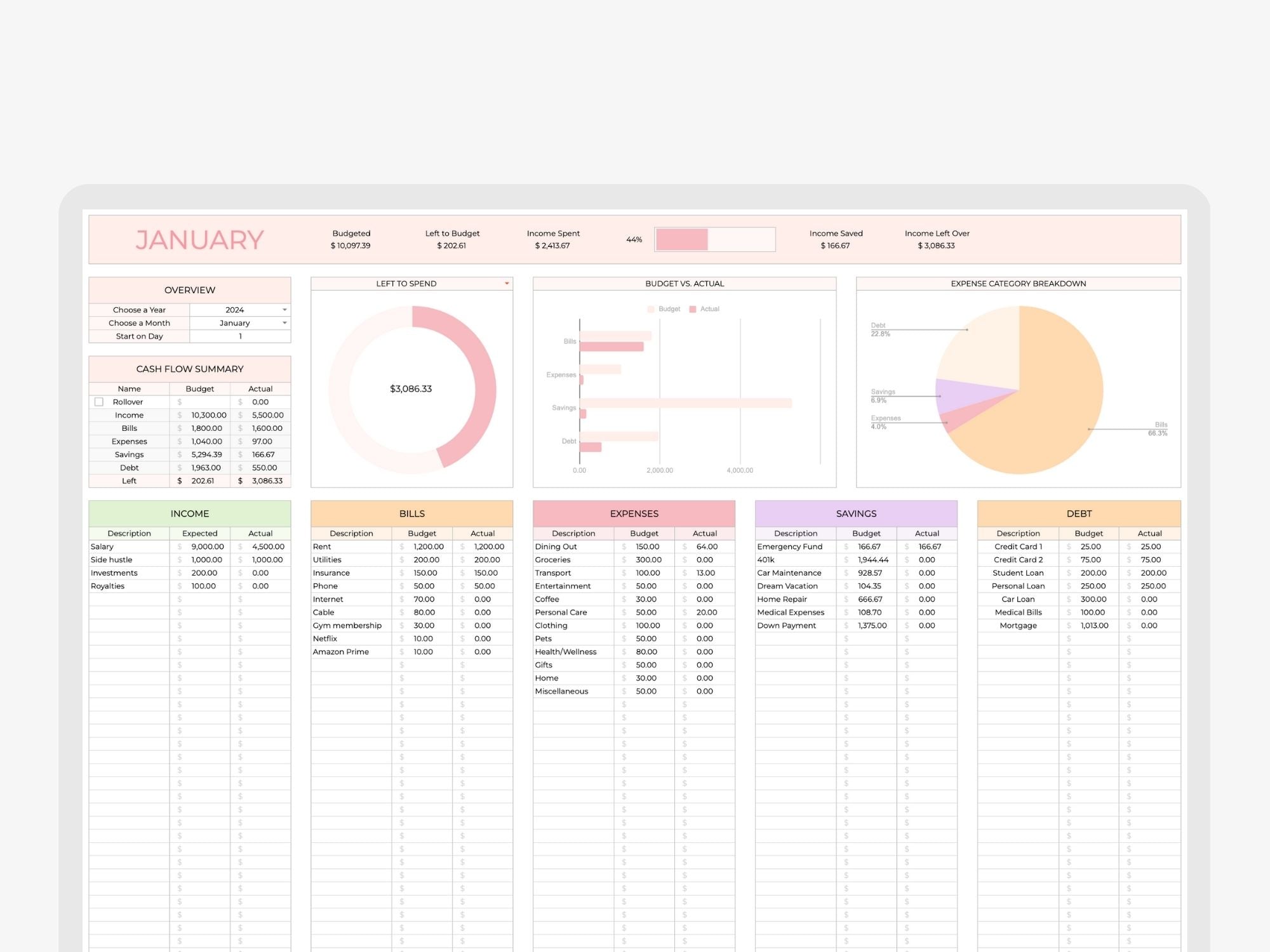
Task: Tick the Rollover checkbox
Action: [99, 402]
